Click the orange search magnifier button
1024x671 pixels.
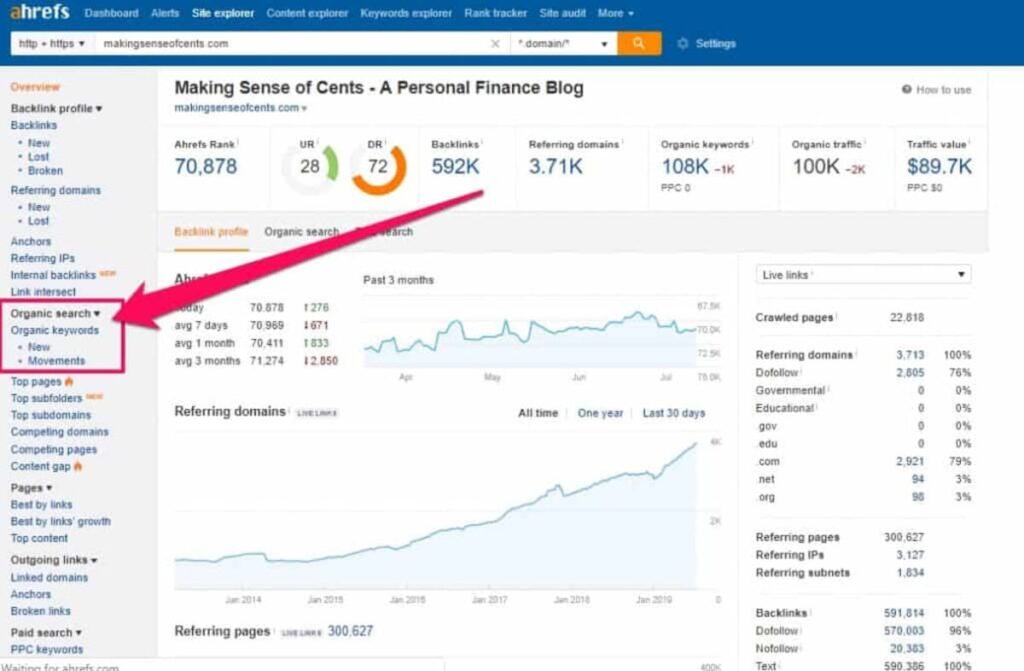point(639,43)
